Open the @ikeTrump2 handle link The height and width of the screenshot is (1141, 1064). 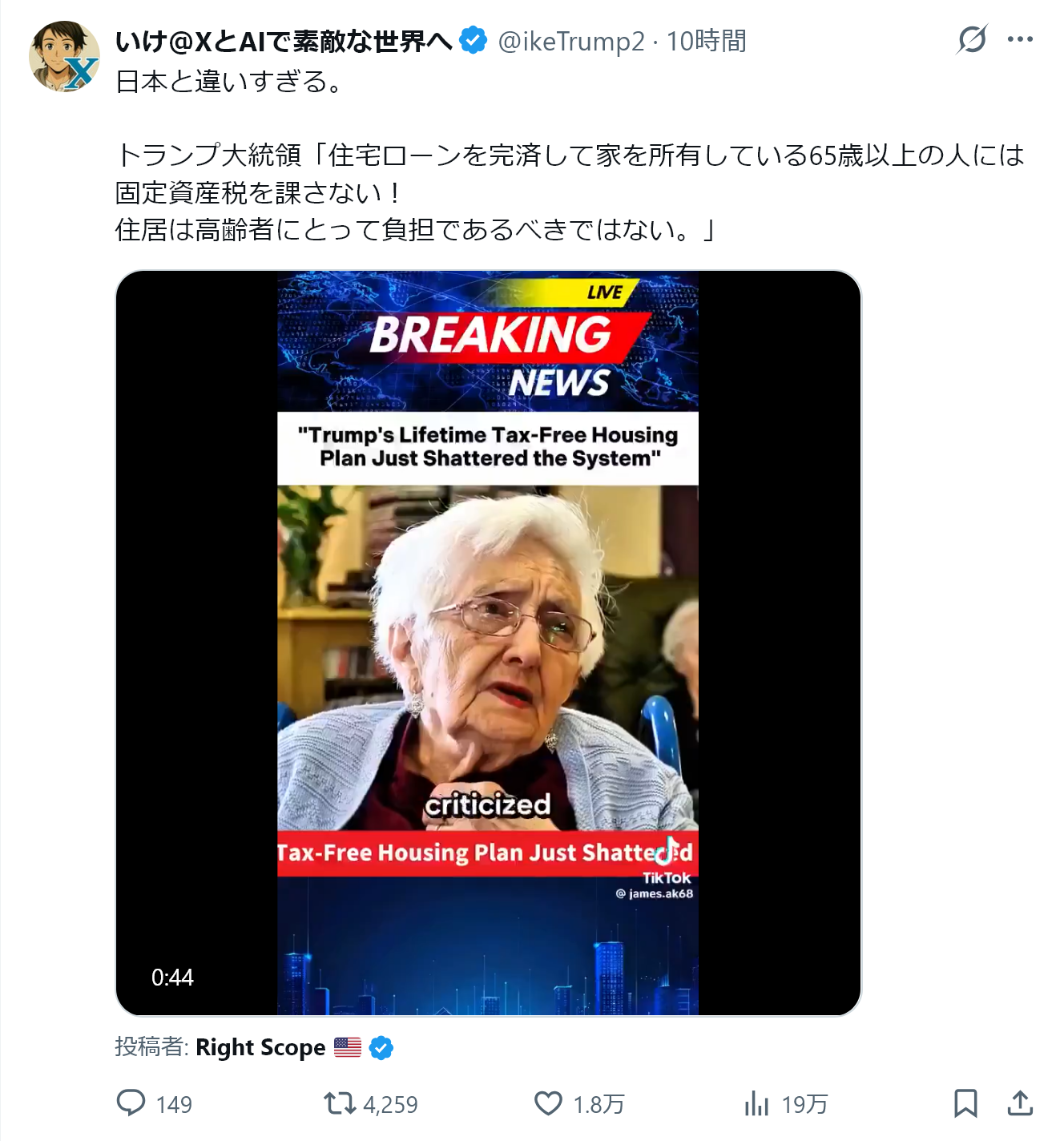click(x=571, y=41)
